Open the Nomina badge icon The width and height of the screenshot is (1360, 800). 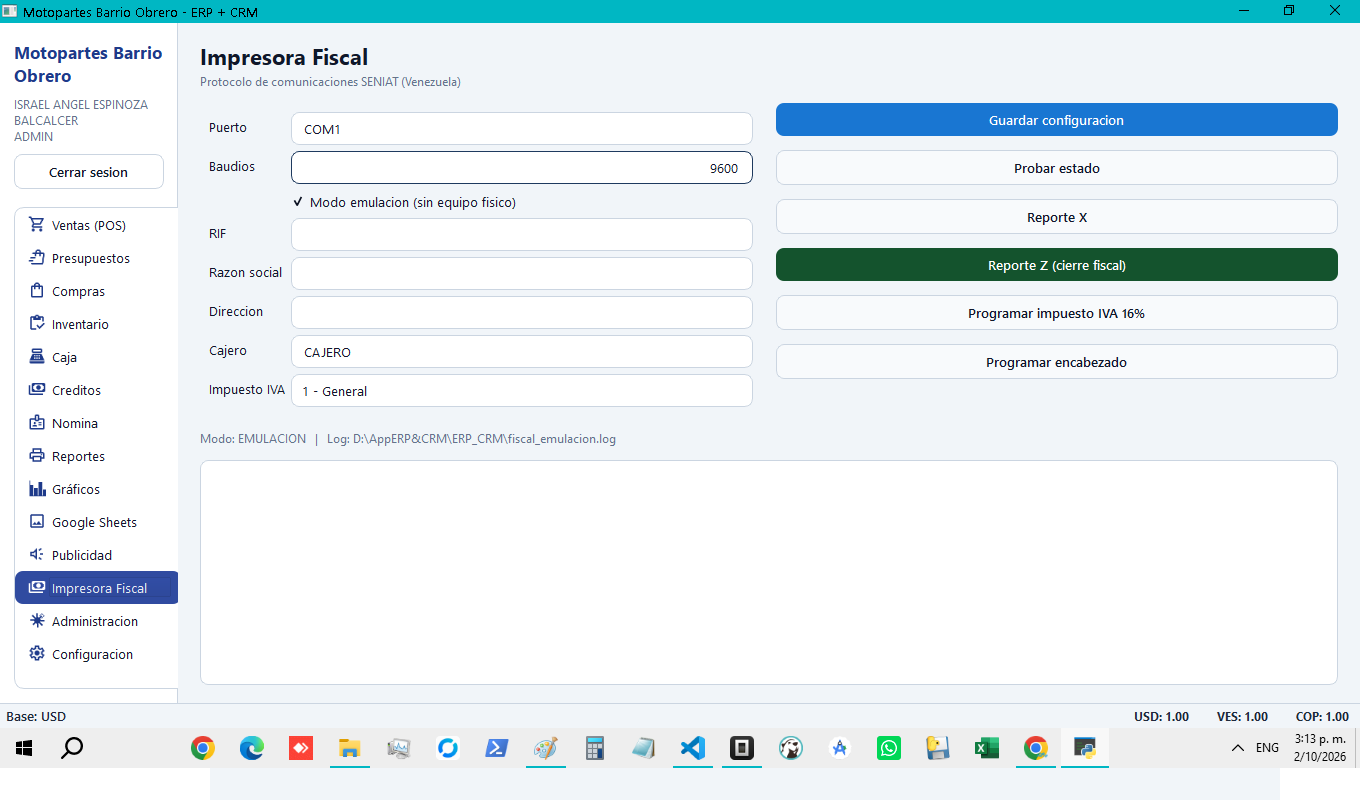pyautogui.click(x=37, y=423)
